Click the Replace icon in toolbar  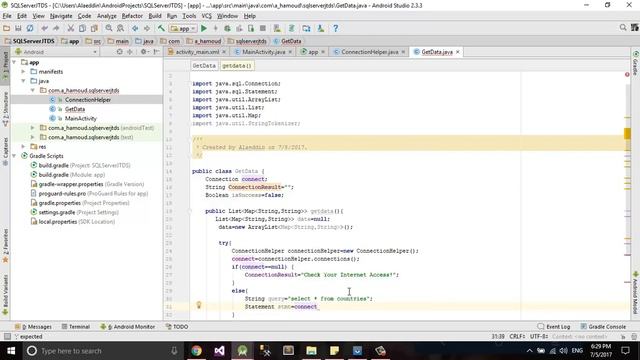coord(120,28)
